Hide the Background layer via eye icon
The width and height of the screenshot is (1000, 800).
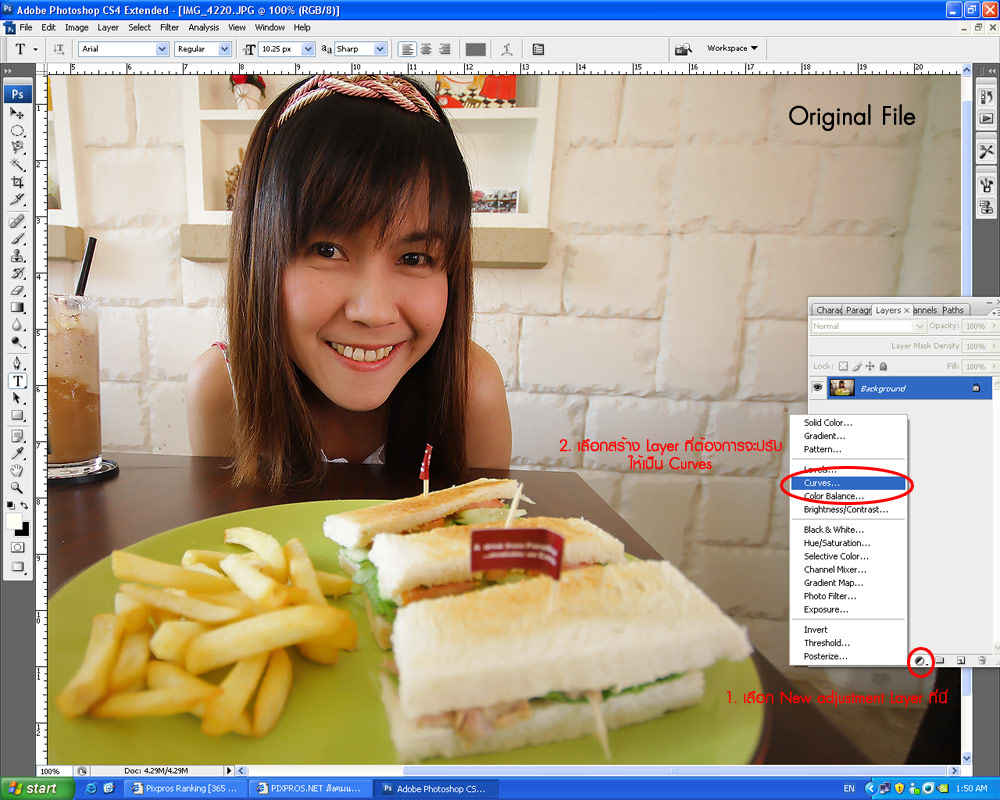817,388
